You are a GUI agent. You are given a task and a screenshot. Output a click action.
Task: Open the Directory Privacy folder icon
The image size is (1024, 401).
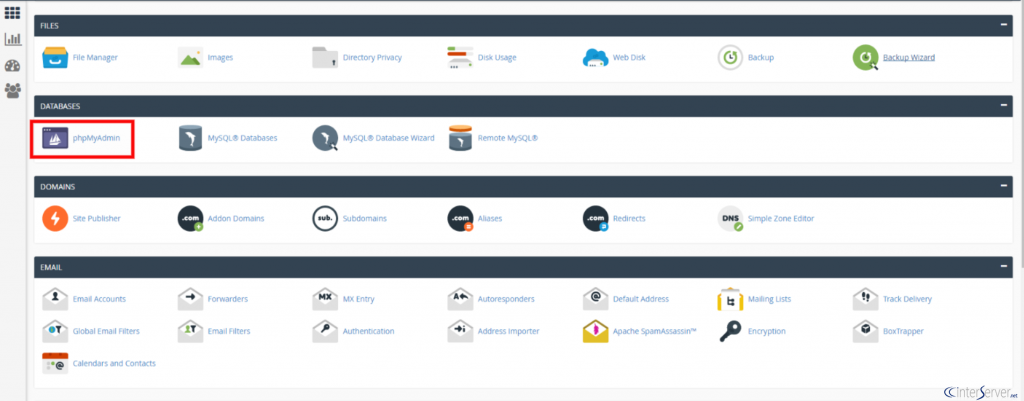(325, 57)
